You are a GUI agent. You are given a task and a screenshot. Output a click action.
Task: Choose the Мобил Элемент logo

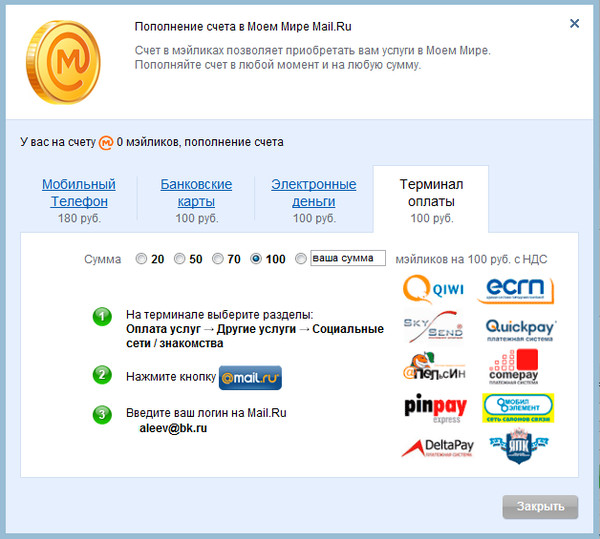point(518,408)
